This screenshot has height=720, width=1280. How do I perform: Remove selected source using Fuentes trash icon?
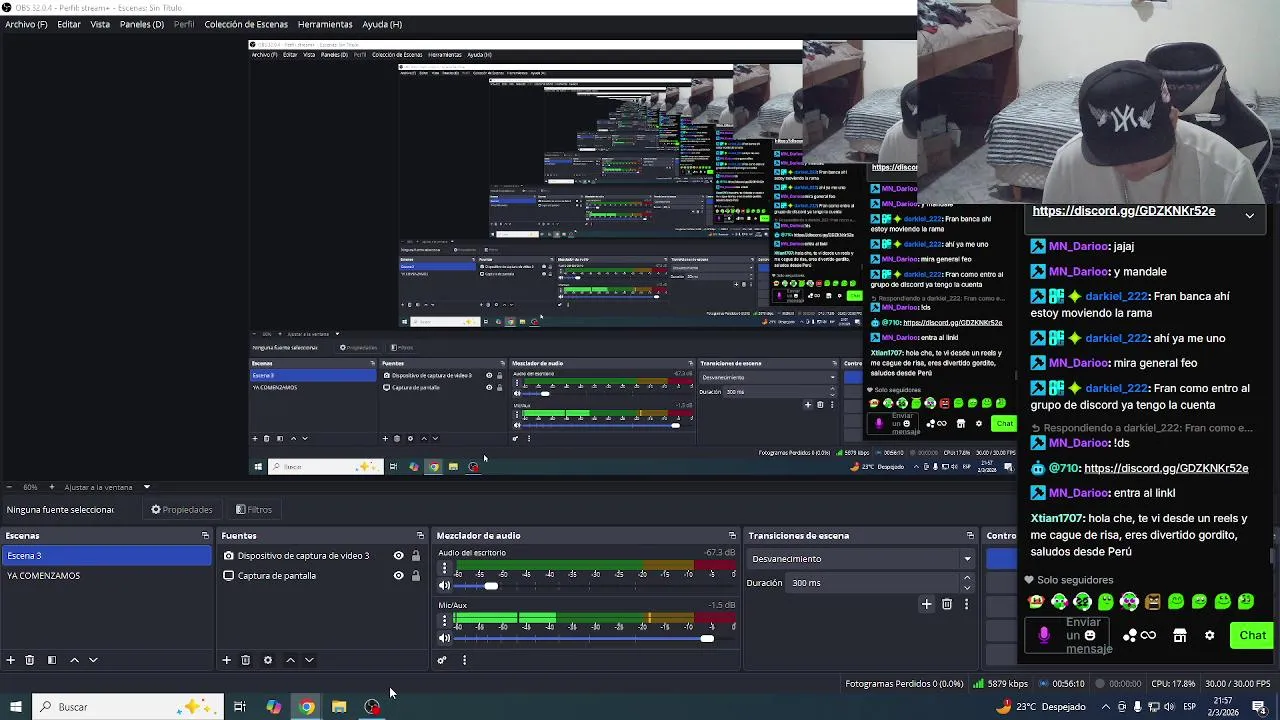[x=246, y=660]
